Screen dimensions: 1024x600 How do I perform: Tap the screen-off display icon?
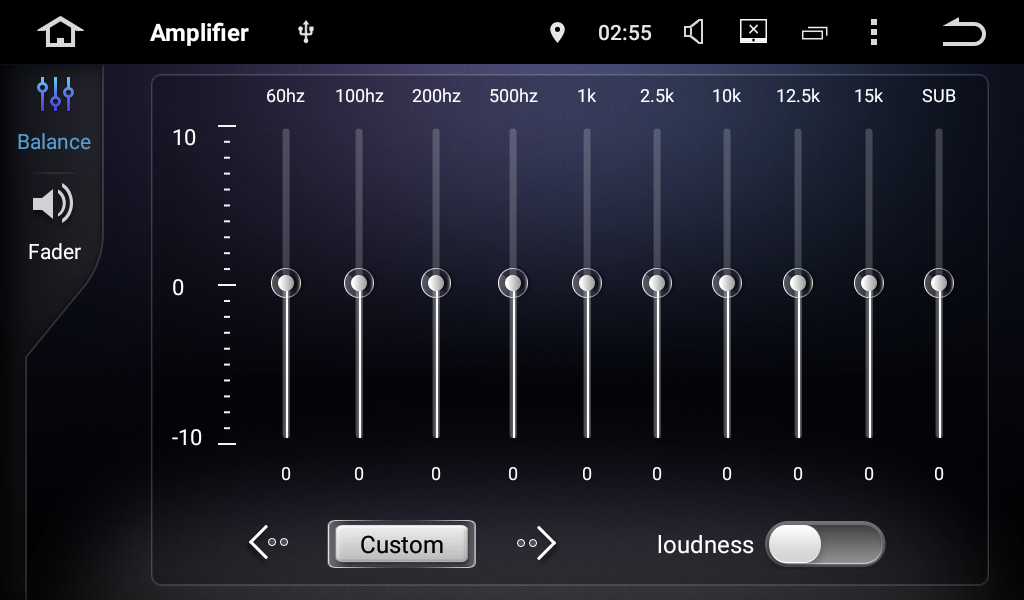click(753, 32)
